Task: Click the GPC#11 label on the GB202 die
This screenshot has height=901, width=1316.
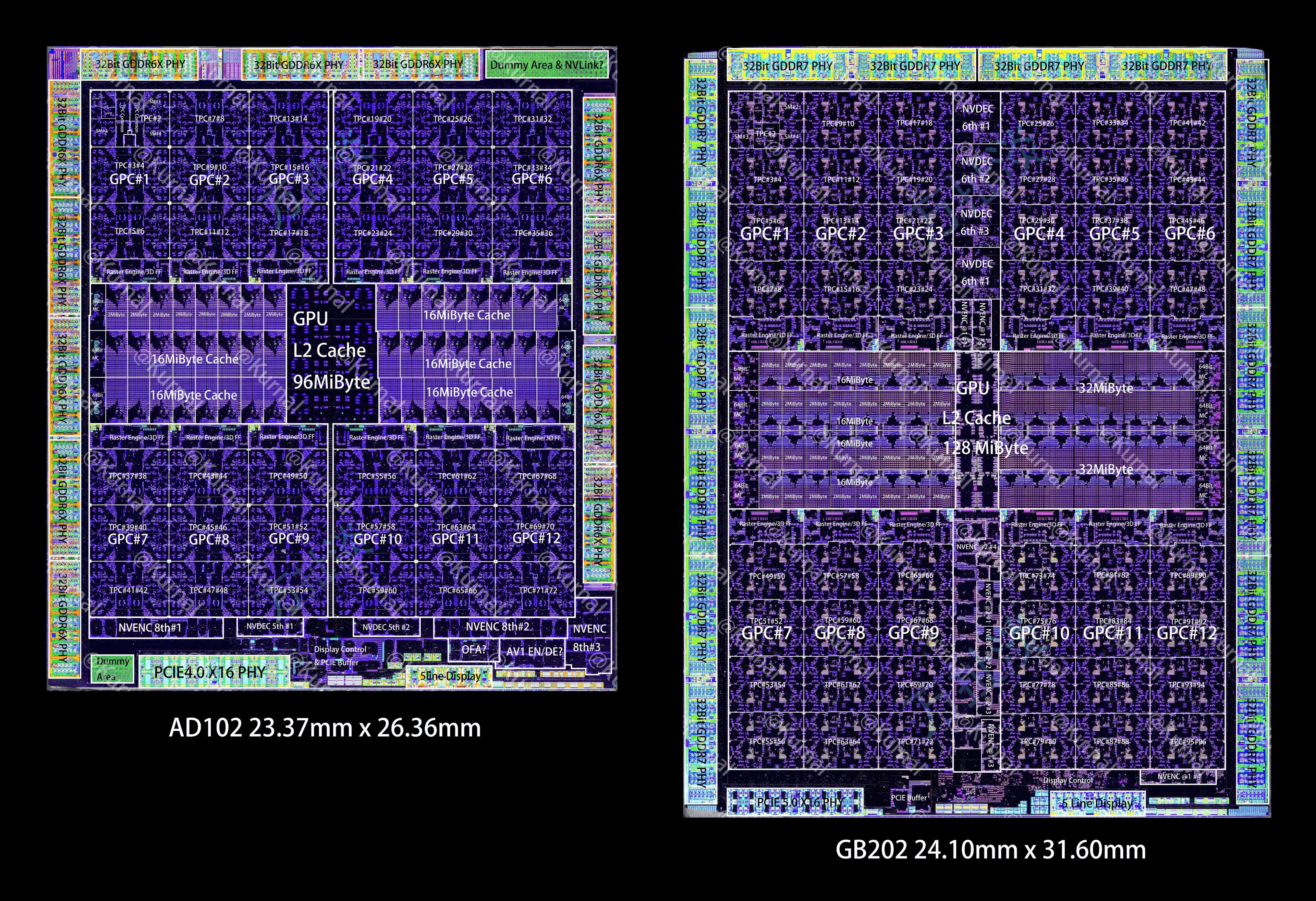Action: [x=1113, y=633]
